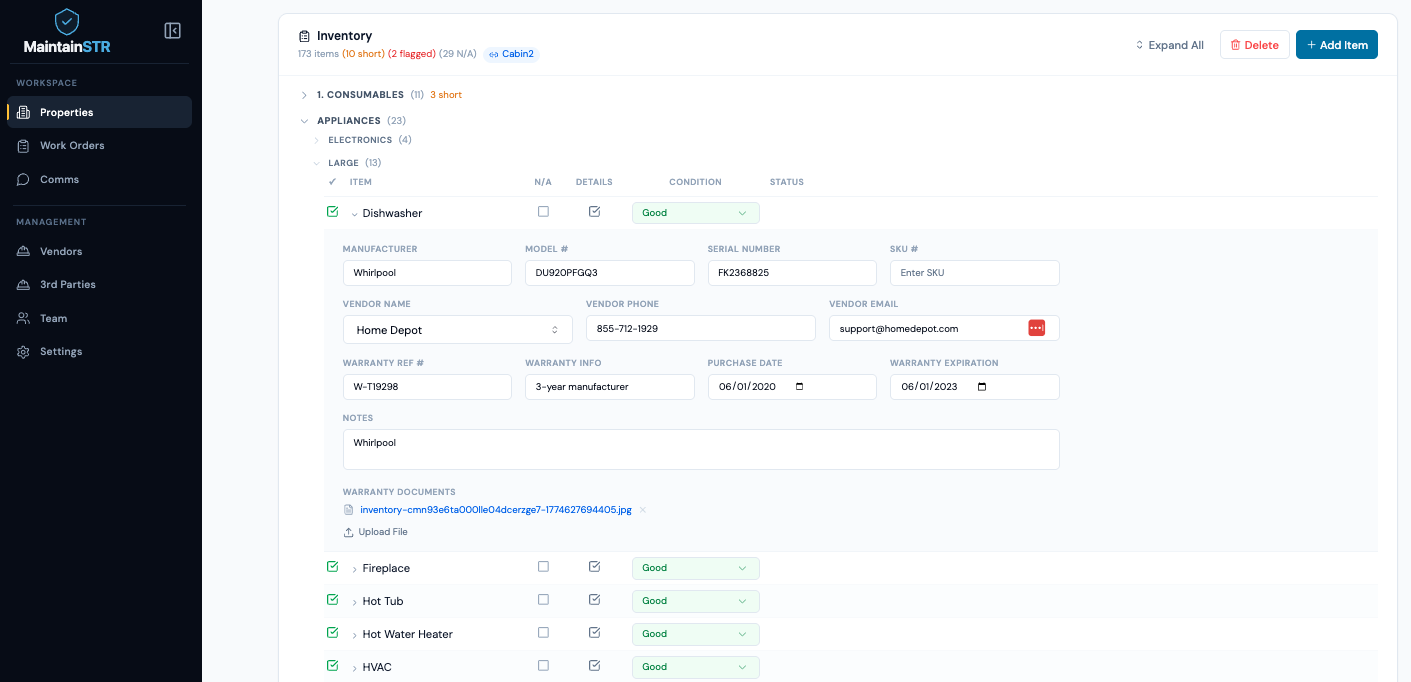
Task: Click the Comms chat bubble icon
Action: (x=23, y=180)
